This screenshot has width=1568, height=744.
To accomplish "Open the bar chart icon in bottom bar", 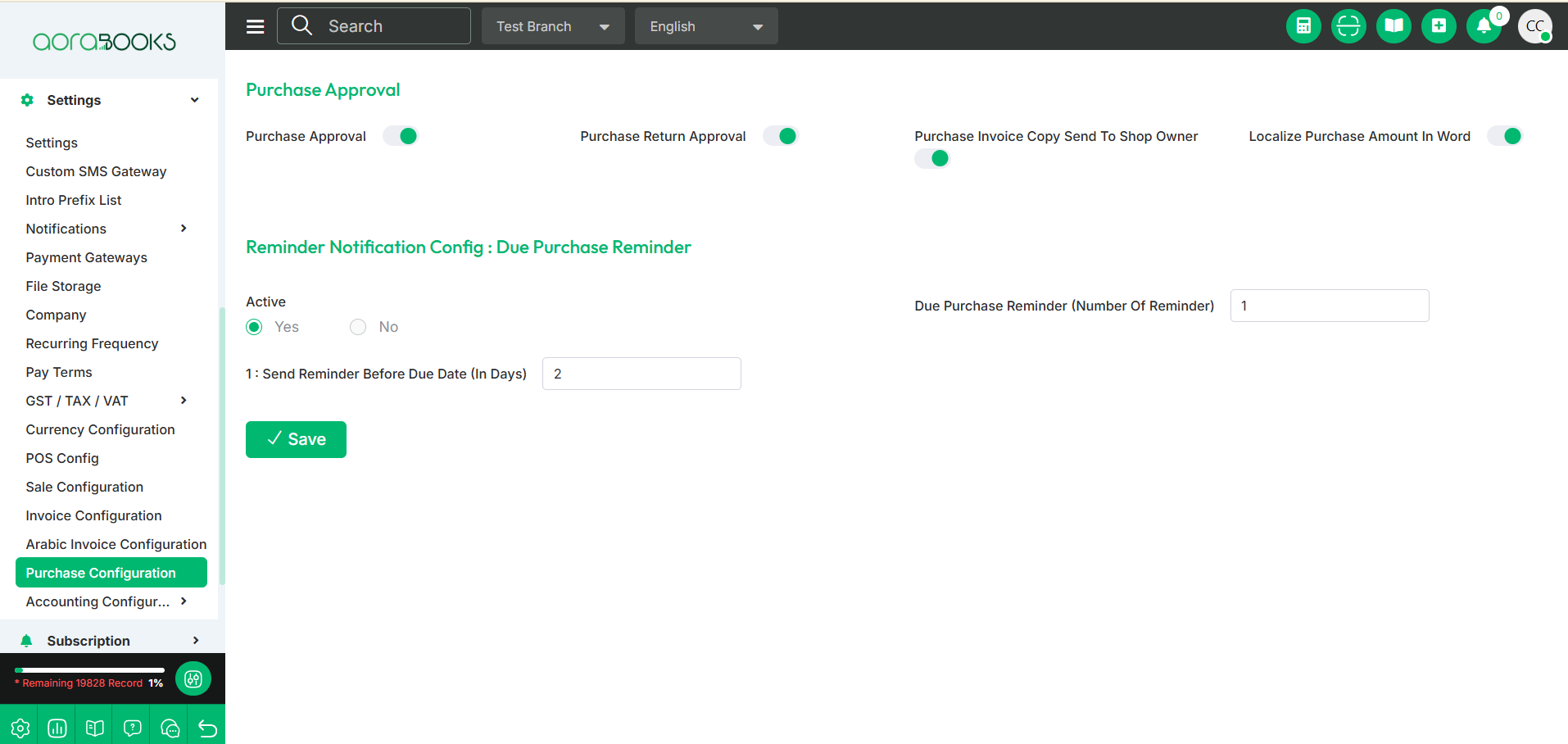I will pos(57,728).
